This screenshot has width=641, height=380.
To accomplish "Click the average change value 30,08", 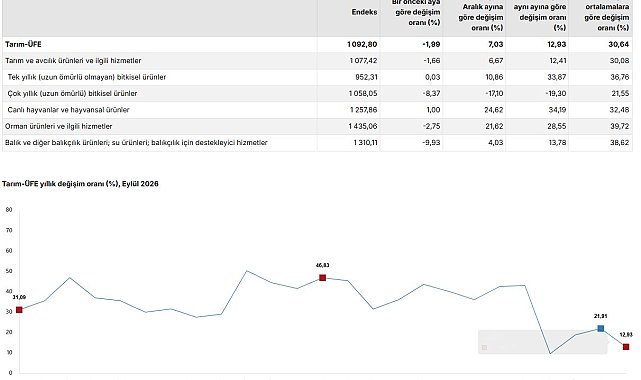I will pos(620,60).
